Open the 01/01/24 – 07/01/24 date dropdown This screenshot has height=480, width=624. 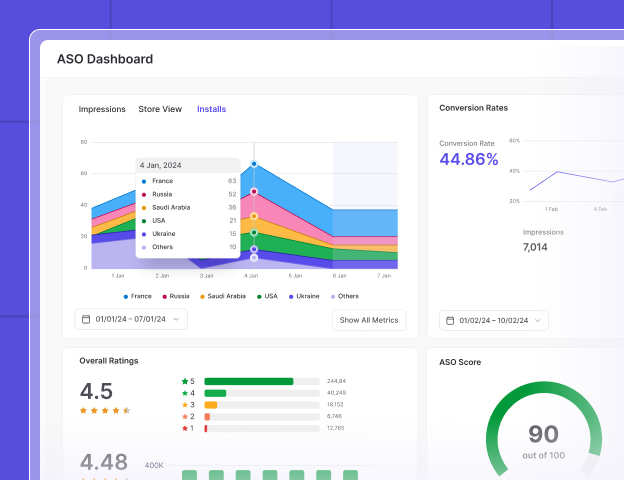tap(130, 320)
